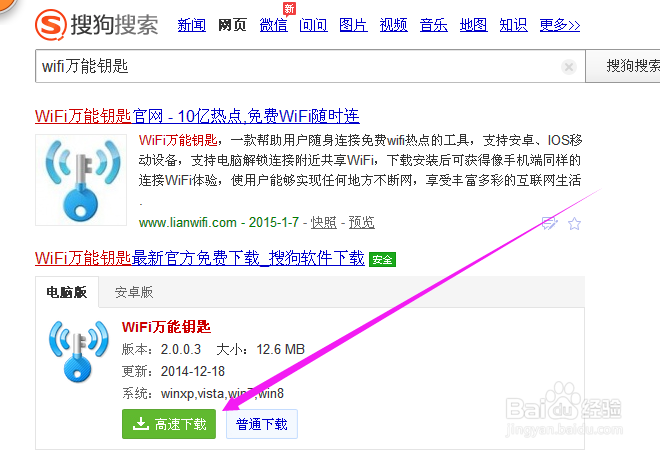Click the WiFi key app icon in download card
This screenshot has width=660, height=452.
pyautogui.click(x=79, y=351)
